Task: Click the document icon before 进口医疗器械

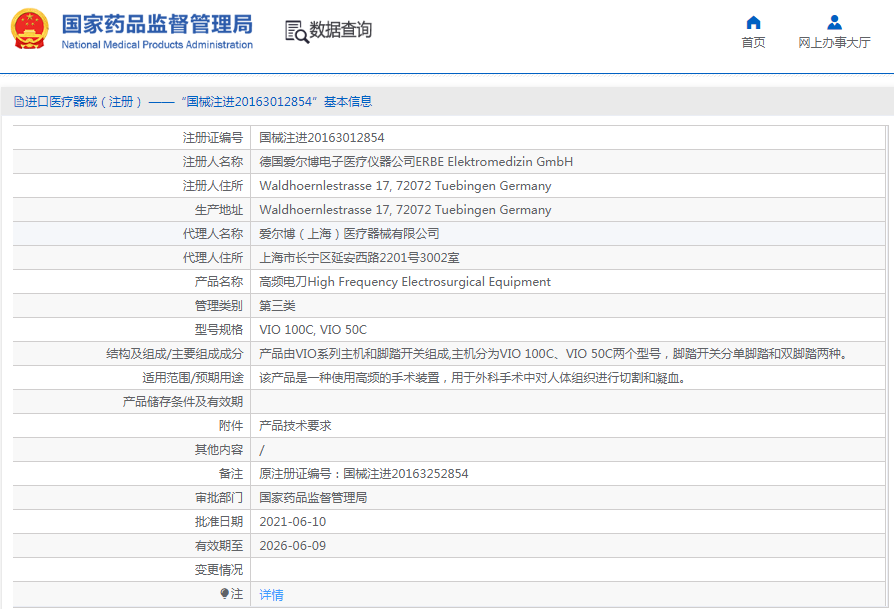Action: [x=19, y=102]
